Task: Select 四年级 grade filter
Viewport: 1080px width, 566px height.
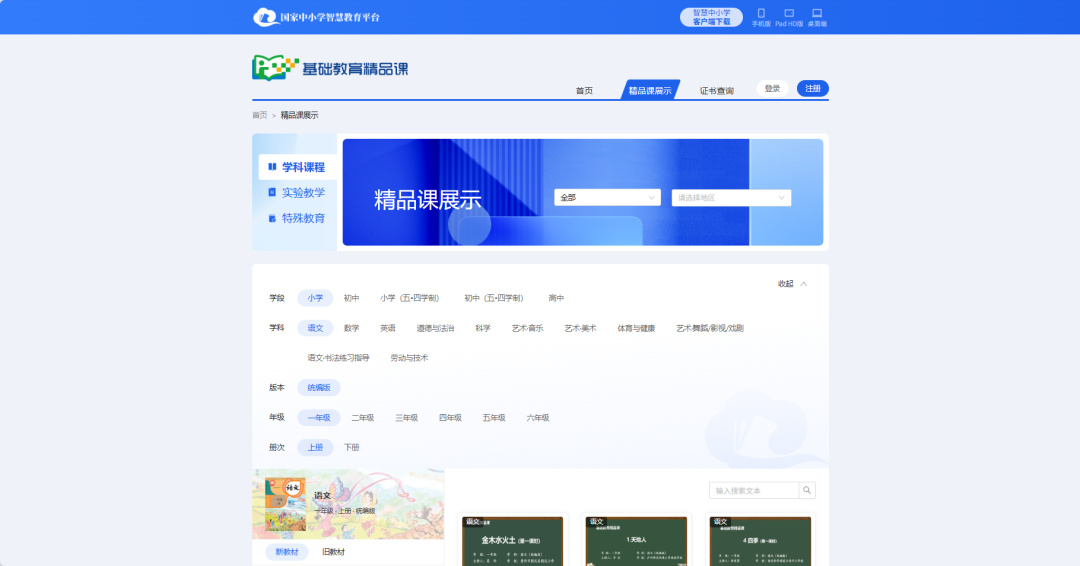Action: (x=450, y=418)
